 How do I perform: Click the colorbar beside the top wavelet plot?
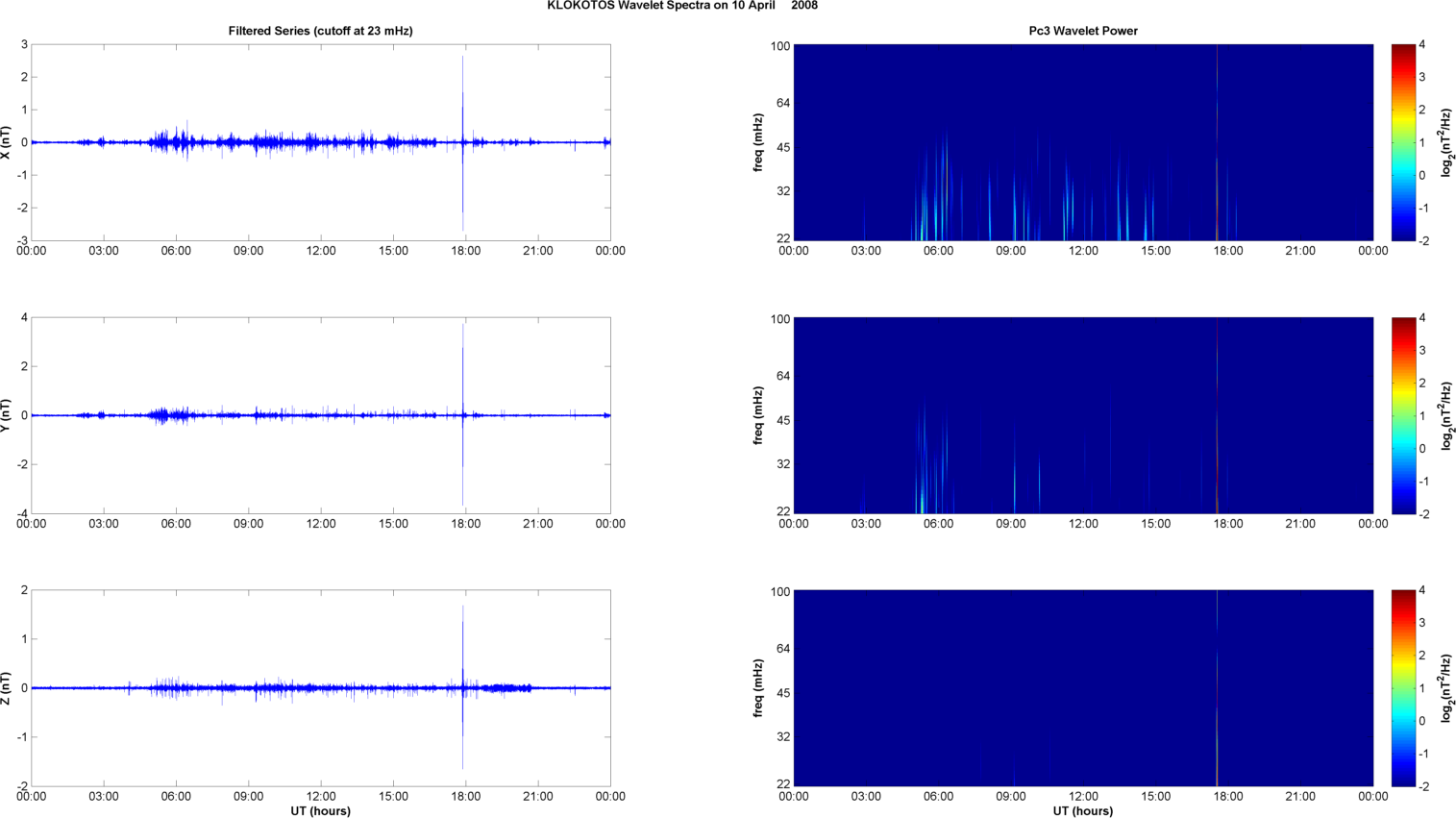tap(1403, 142)
